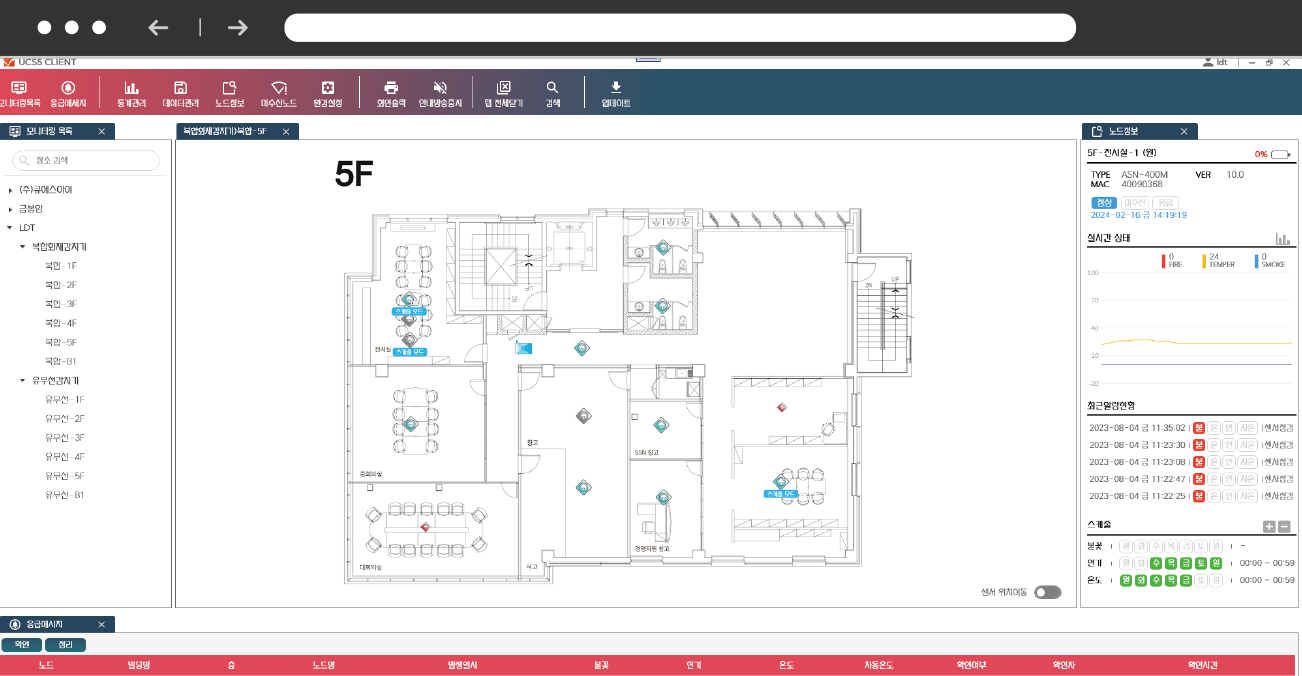Image resolution: width=1302 pixels, height=676 pixels.
Task: Open the chart icon beside 실시간 상태
Action: click(x=1282, y=239)
